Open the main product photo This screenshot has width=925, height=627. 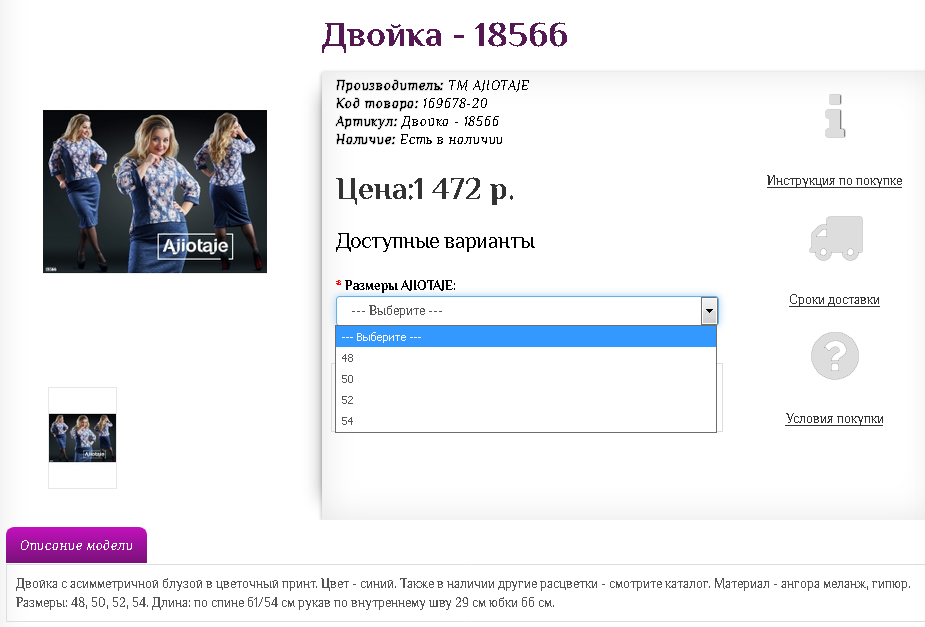155,191
